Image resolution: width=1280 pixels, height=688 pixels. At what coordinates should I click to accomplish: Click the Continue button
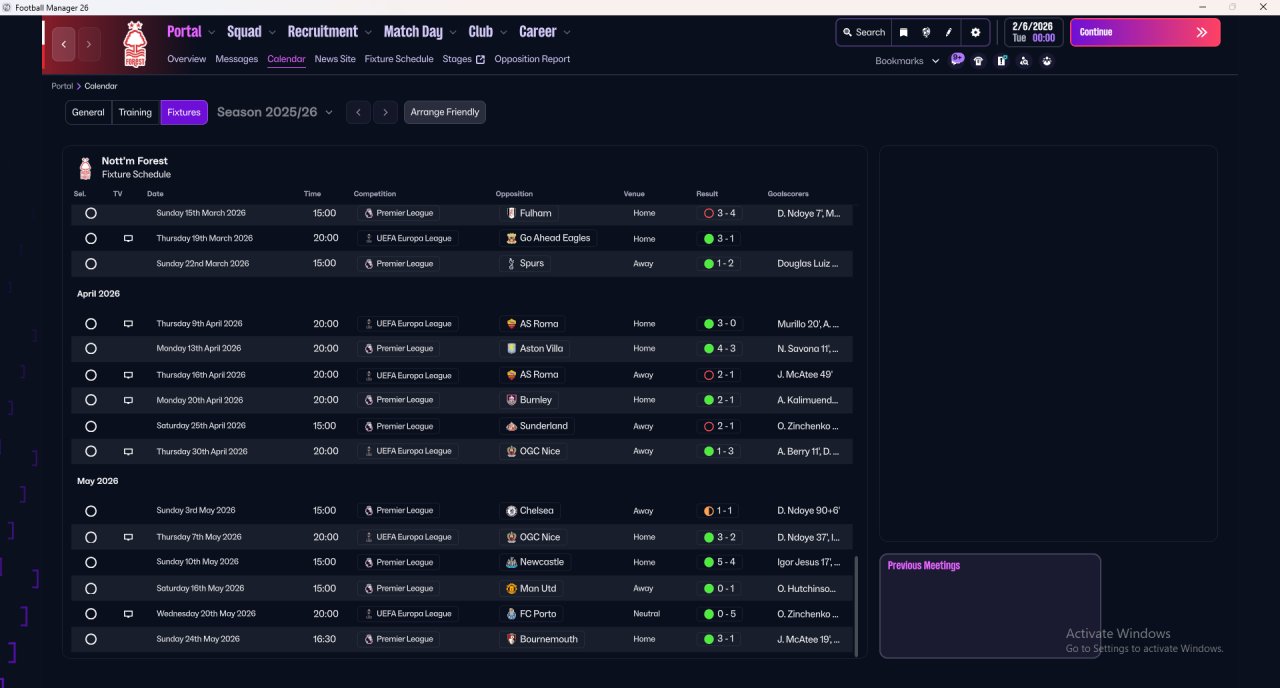tap(1145, 32)
